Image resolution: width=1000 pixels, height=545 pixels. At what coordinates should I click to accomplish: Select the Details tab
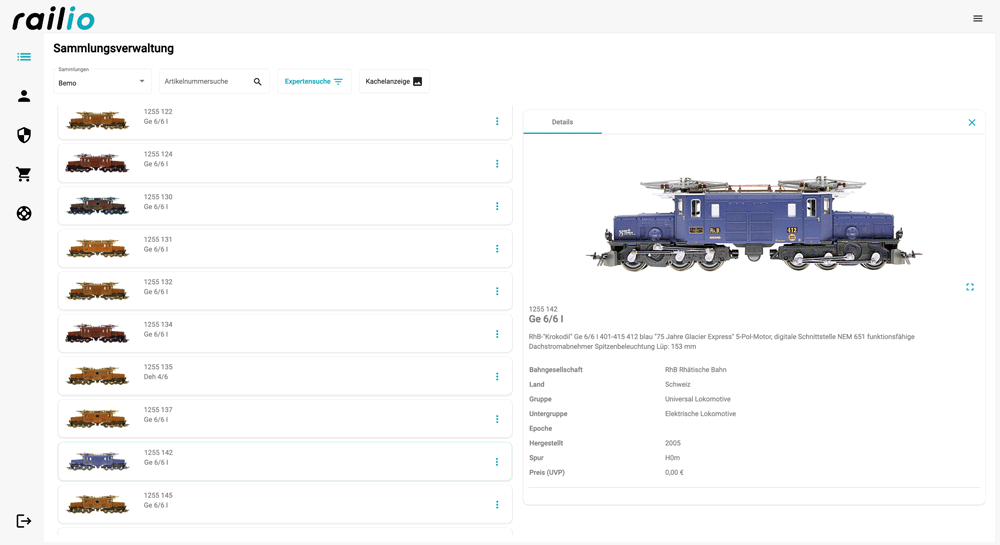point(562,122)
